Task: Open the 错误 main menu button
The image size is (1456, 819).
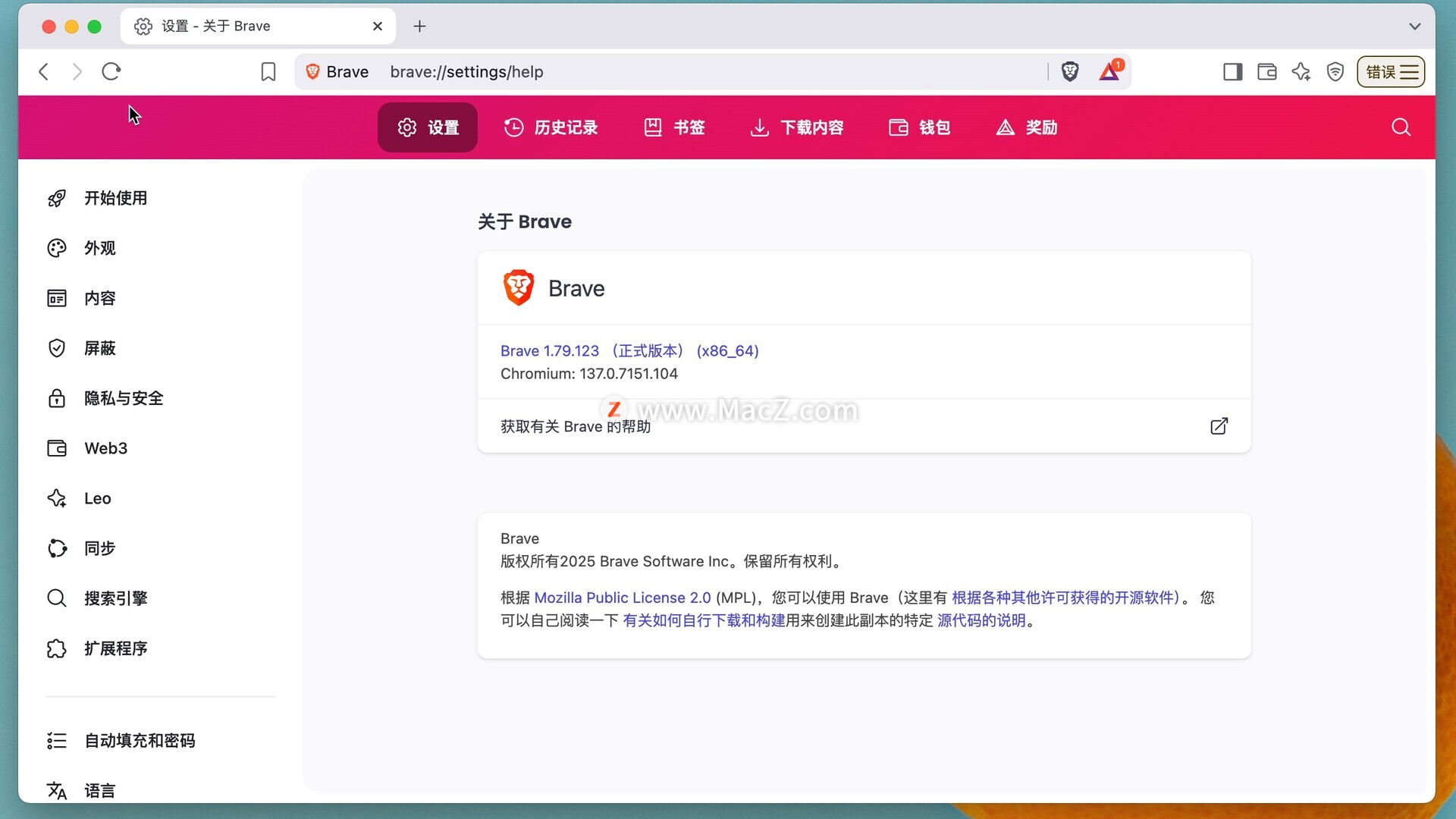Action: (x=1391, y=71)
